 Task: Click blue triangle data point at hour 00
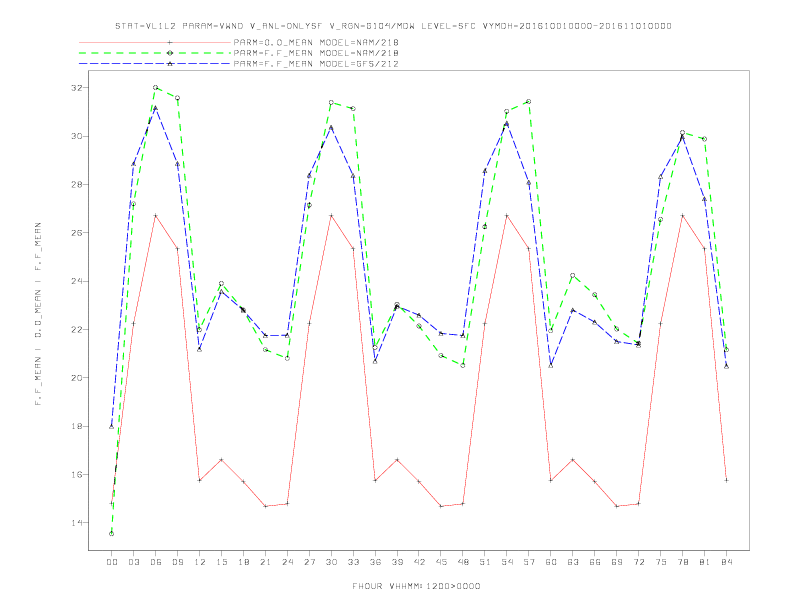click(112, 427)
